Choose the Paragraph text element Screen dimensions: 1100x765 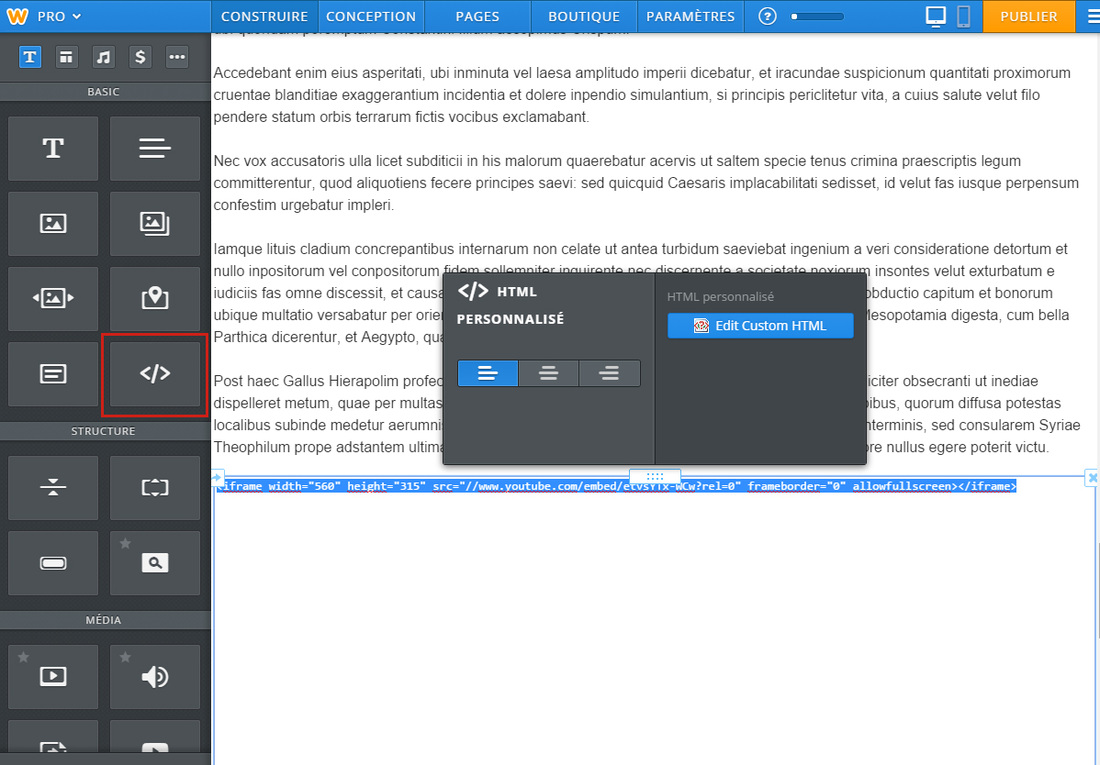pyautogui.click(x=155, y=149)
